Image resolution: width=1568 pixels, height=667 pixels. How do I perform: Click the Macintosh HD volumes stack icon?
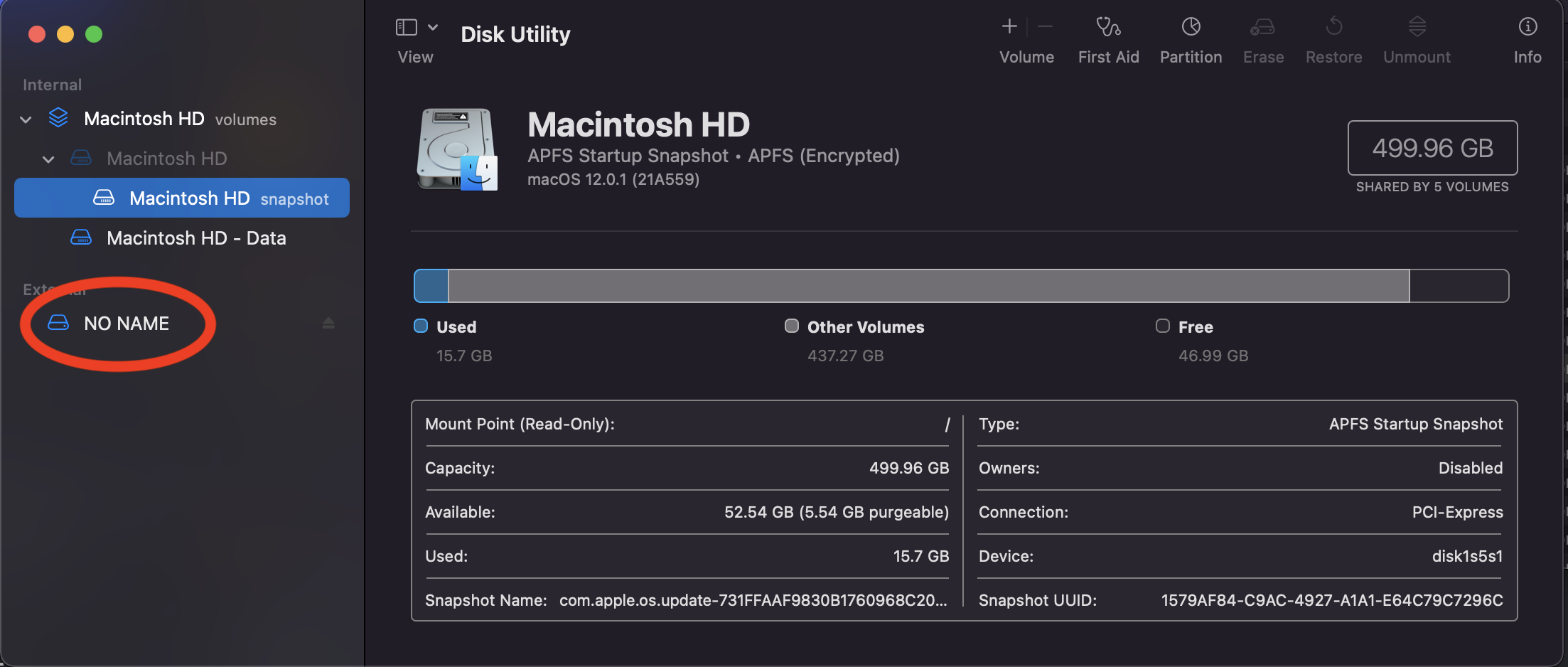point(58,117)
